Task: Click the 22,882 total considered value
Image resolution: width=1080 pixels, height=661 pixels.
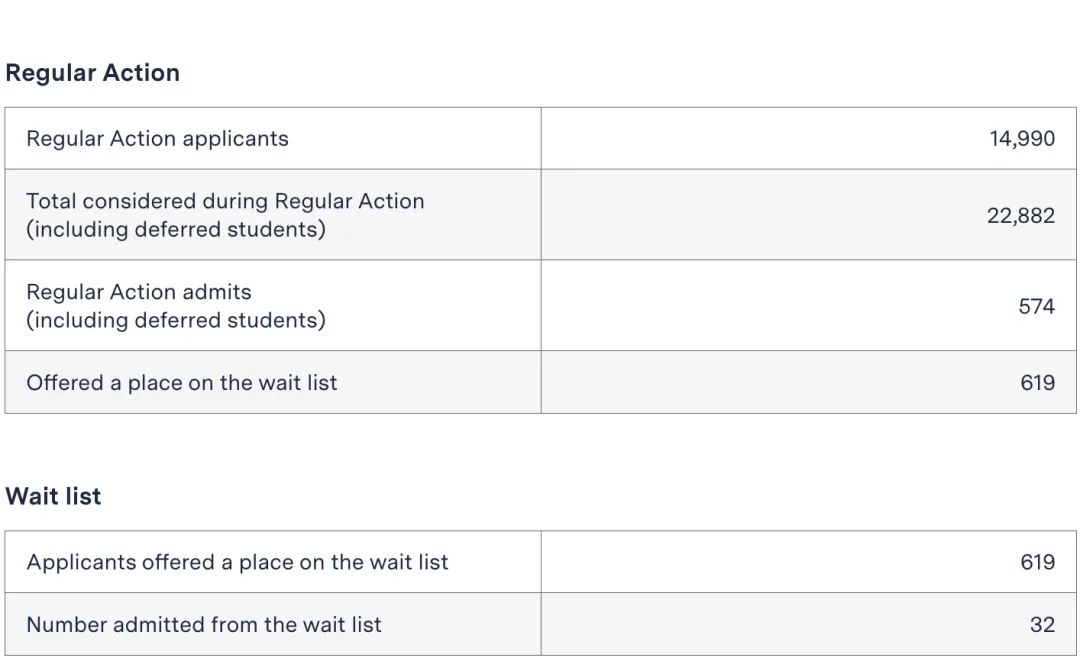Action: click(x=1021, y=216)
